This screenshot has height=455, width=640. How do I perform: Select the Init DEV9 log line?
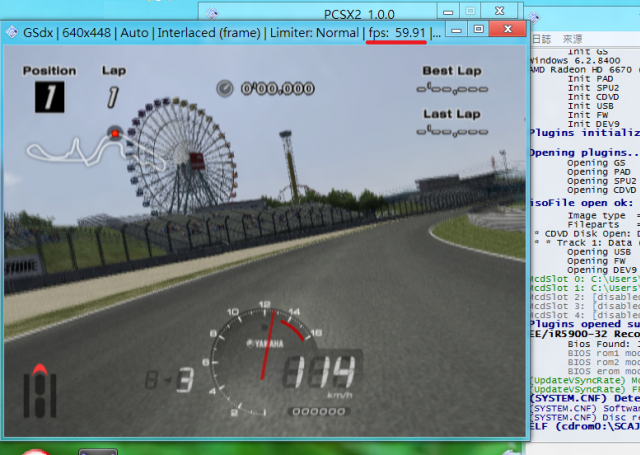593,124
